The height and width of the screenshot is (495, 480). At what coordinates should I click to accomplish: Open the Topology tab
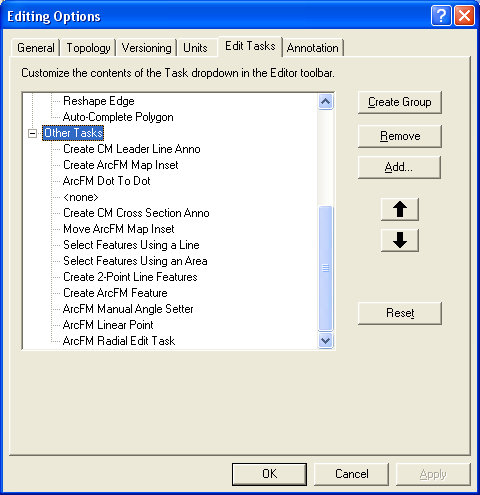point(88,48)
